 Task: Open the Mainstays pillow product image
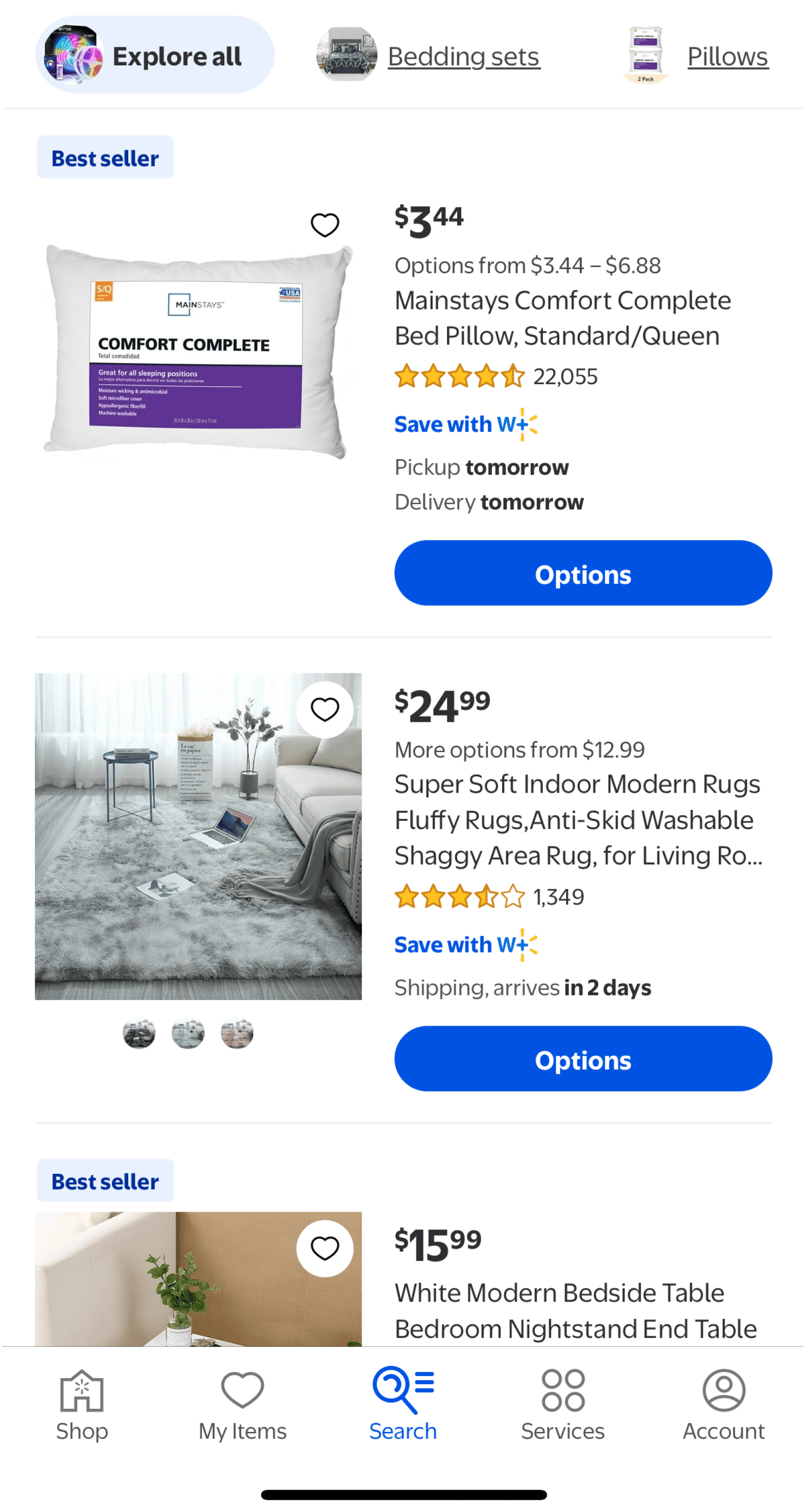198,351
